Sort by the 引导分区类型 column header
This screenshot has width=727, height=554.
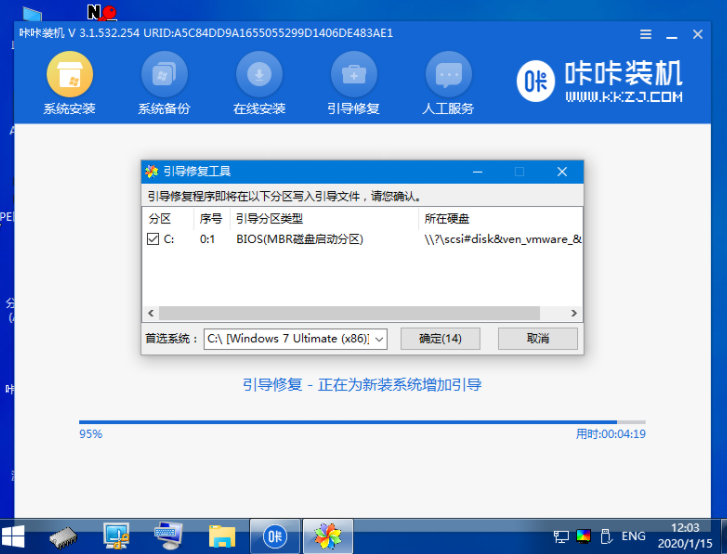click(x=269, y=219)
